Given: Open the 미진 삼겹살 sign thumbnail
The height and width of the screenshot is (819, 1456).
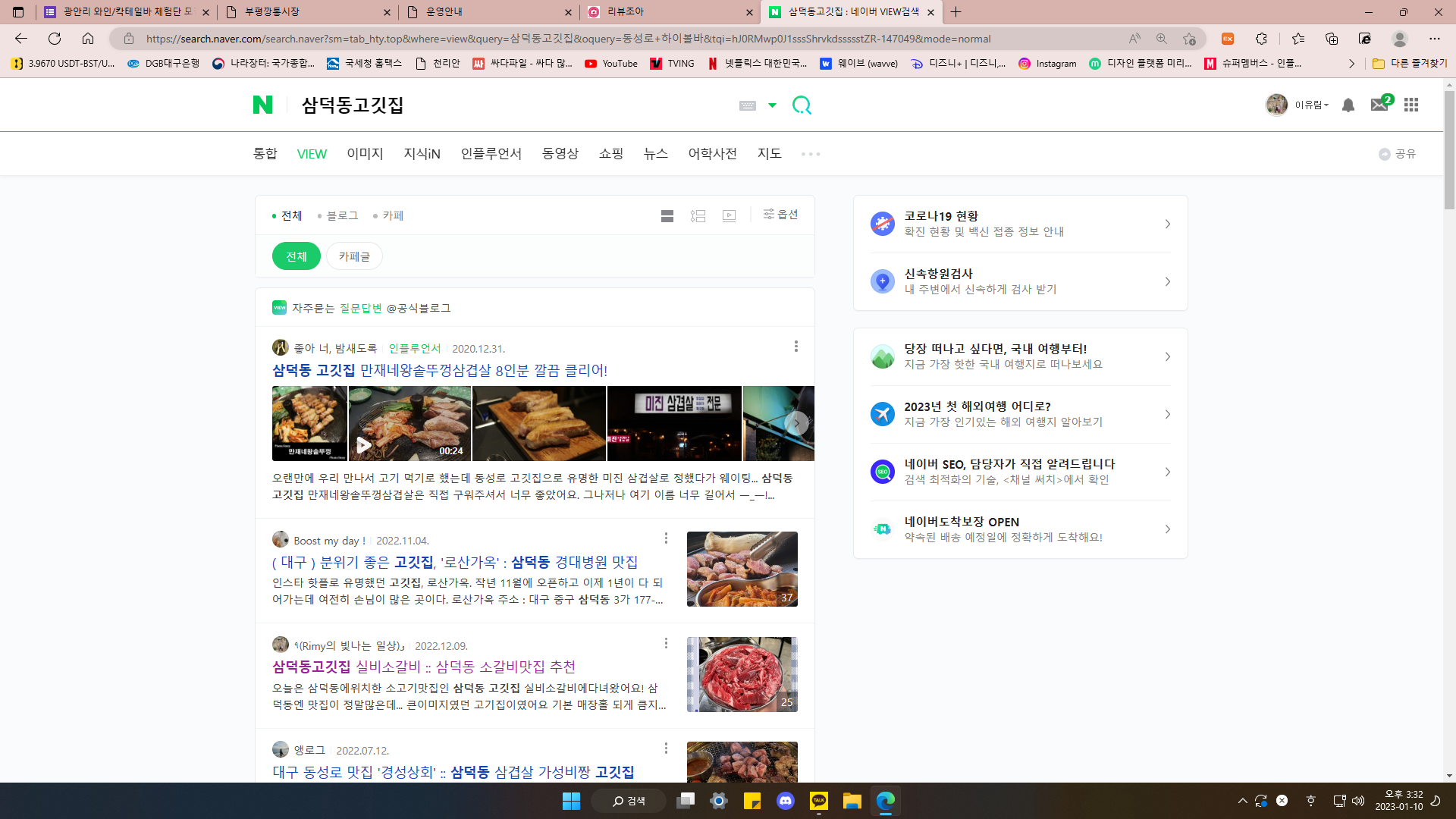Looking at the screenshot, I should click(x=674, y=423).
